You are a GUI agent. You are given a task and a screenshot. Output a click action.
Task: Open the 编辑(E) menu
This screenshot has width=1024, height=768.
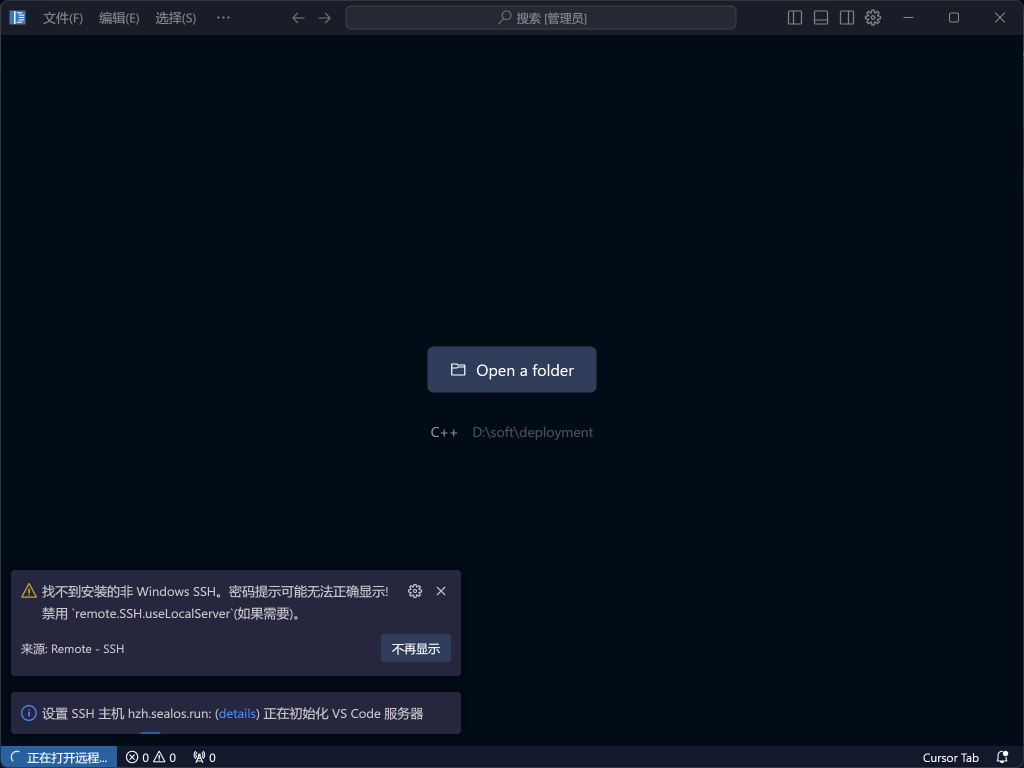pyautogui.click(x=119, y=17)
